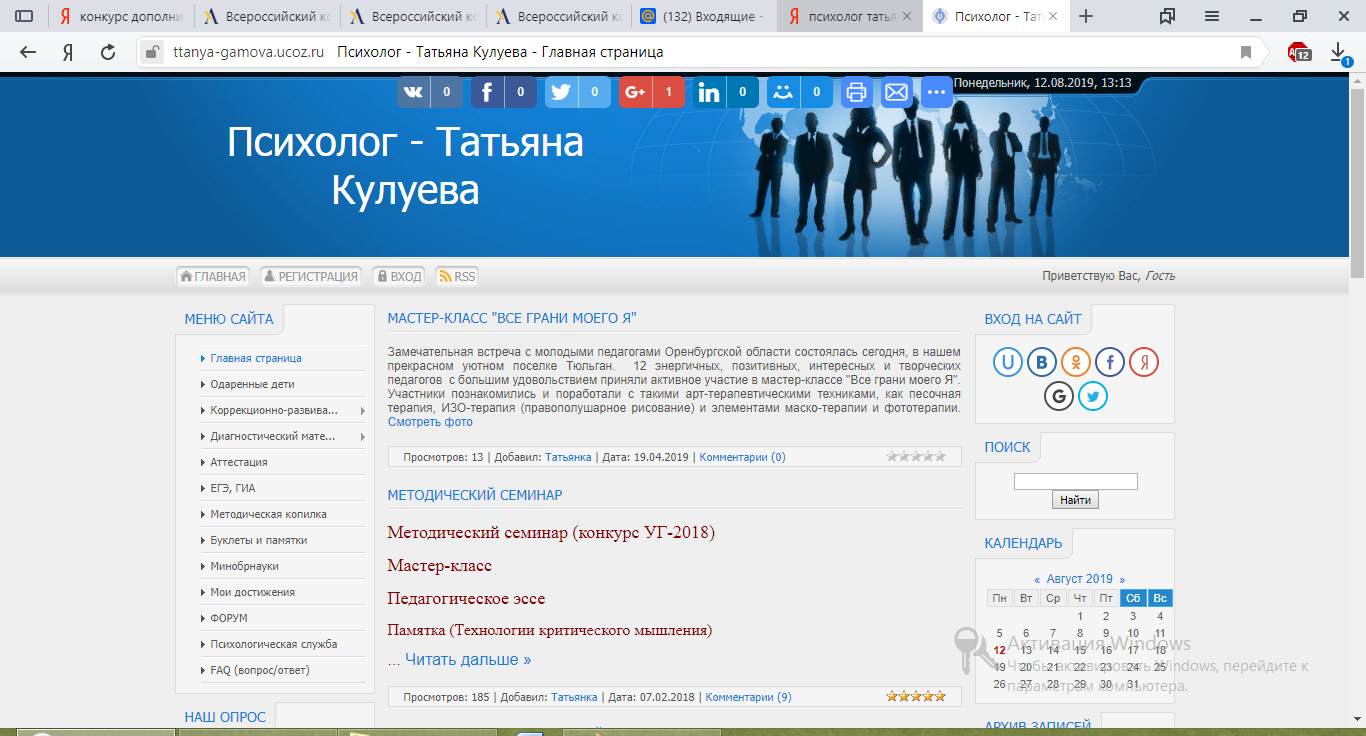Open browser downloads arrow icon

pyautogui.click(x=1339, y=53)
